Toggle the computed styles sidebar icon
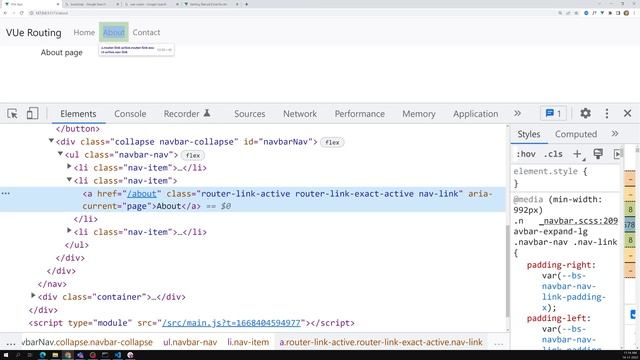Viewport: 640px width, 360px height. (617, 154)
